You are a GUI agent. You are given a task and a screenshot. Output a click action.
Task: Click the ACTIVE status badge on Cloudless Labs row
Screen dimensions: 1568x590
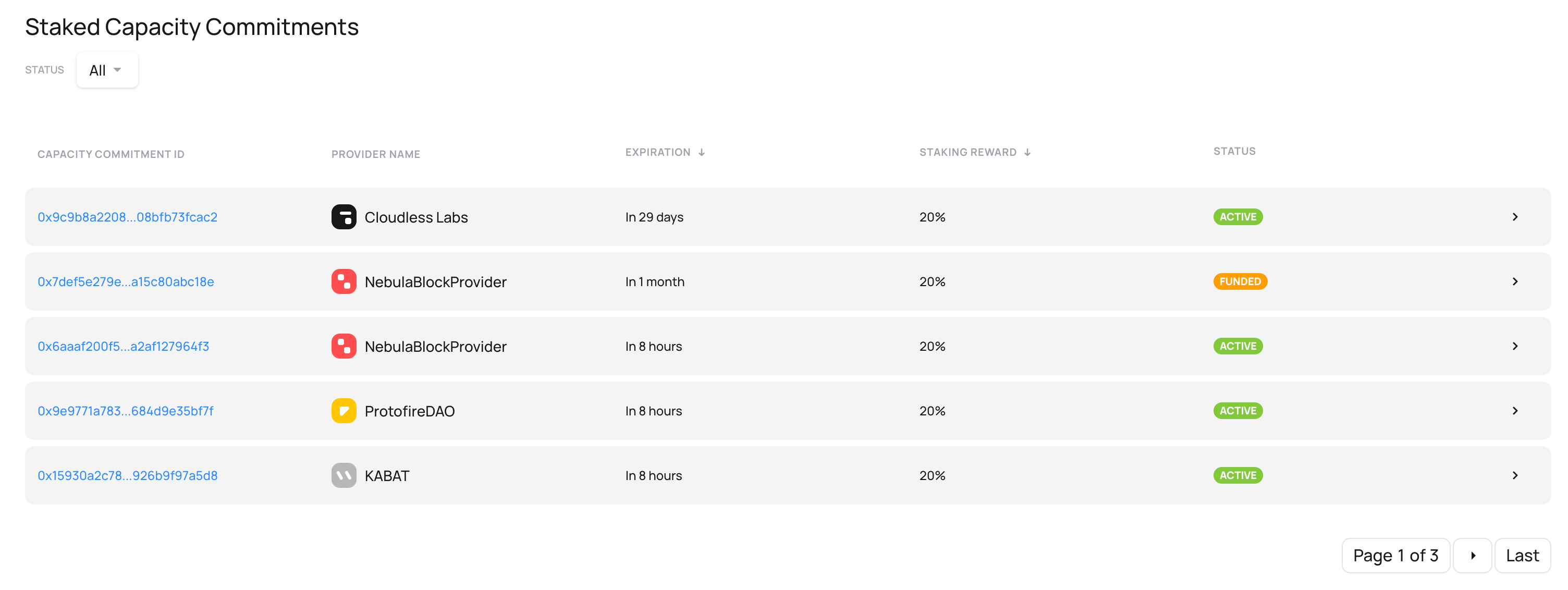(x=1238, y=217)
